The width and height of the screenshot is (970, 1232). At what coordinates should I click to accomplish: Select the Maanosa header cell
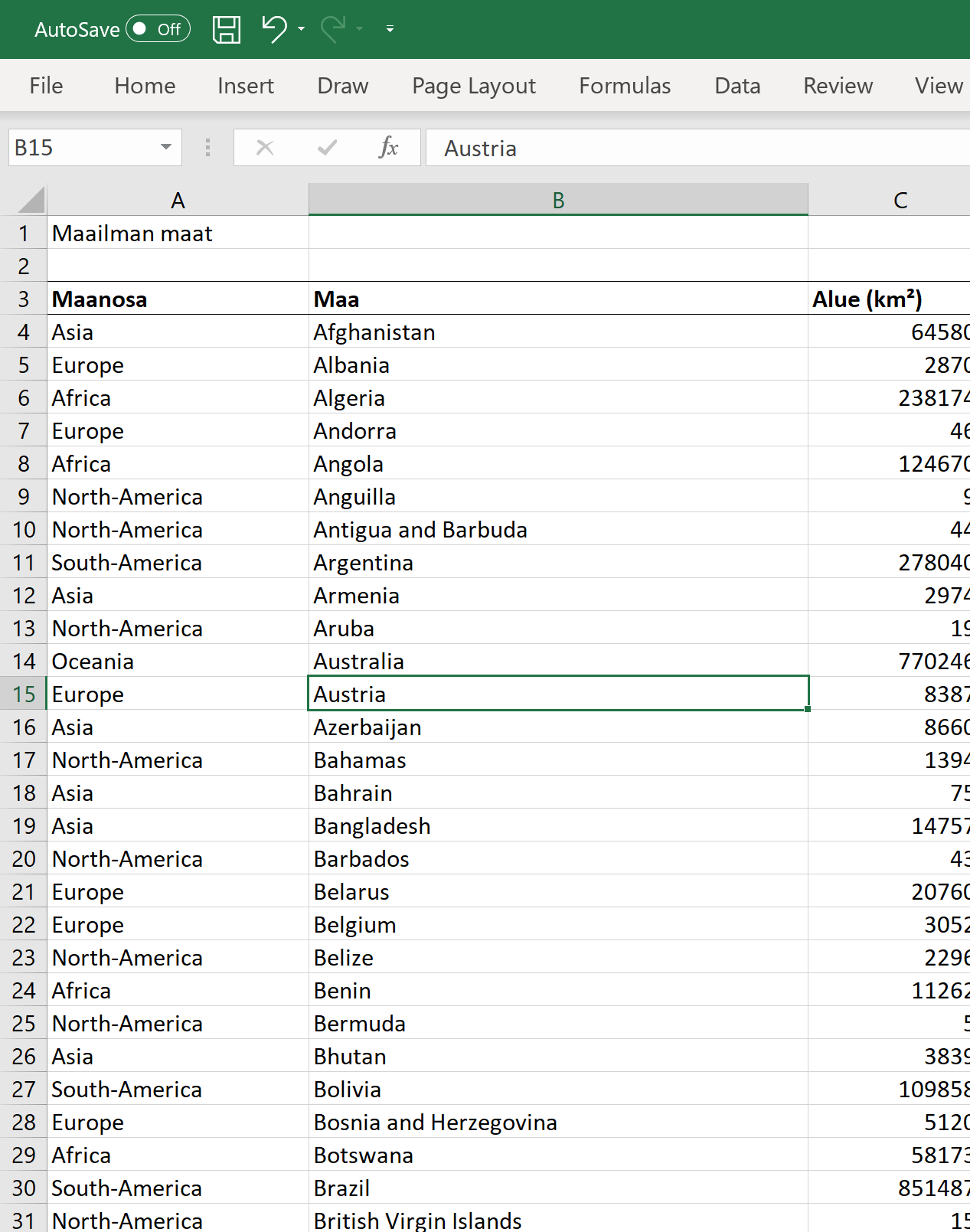pos(178,299)
